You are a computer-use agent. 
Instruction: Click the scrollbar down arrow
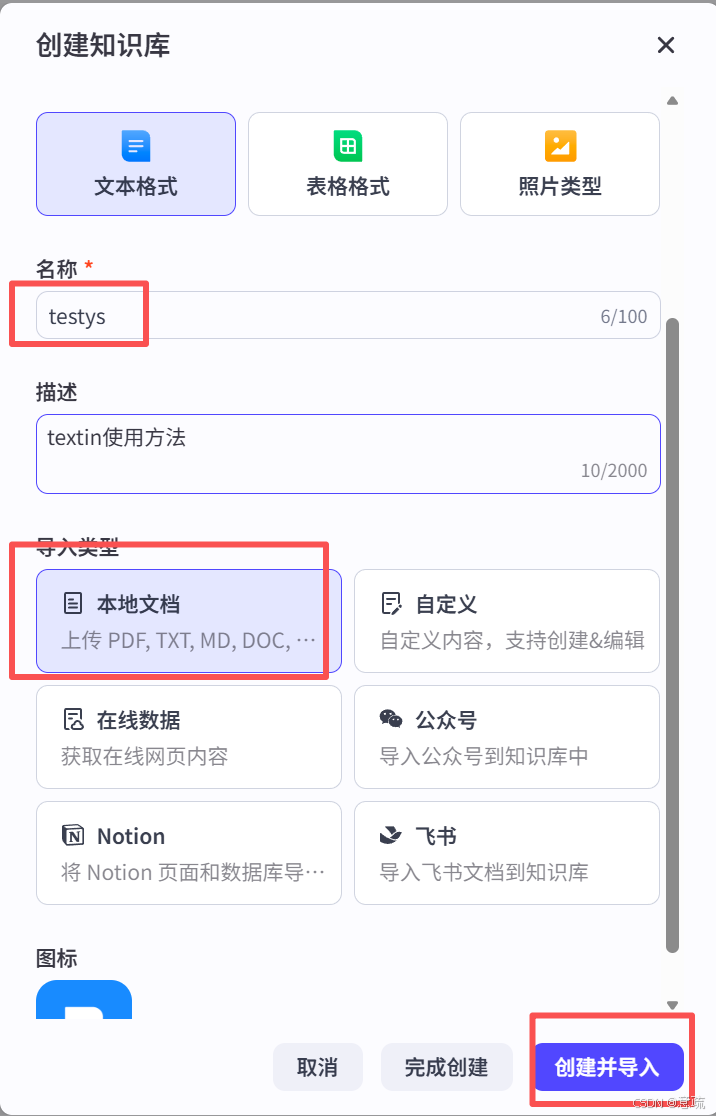672,1005
